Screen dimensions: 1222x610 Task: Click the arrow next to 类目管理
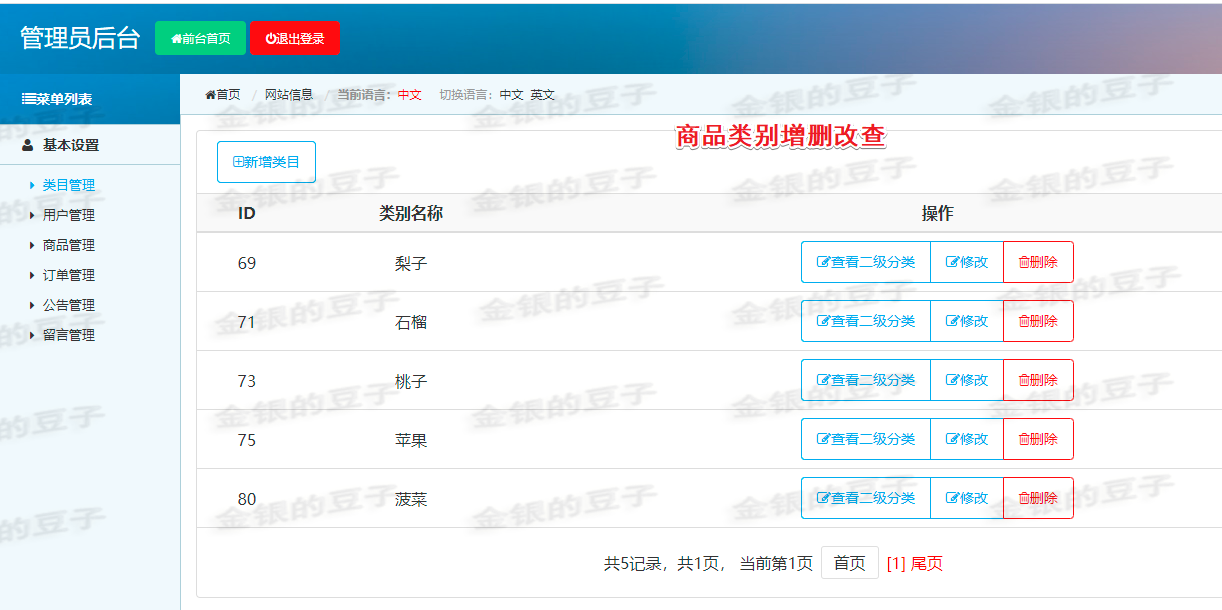(x=32, y=185)
